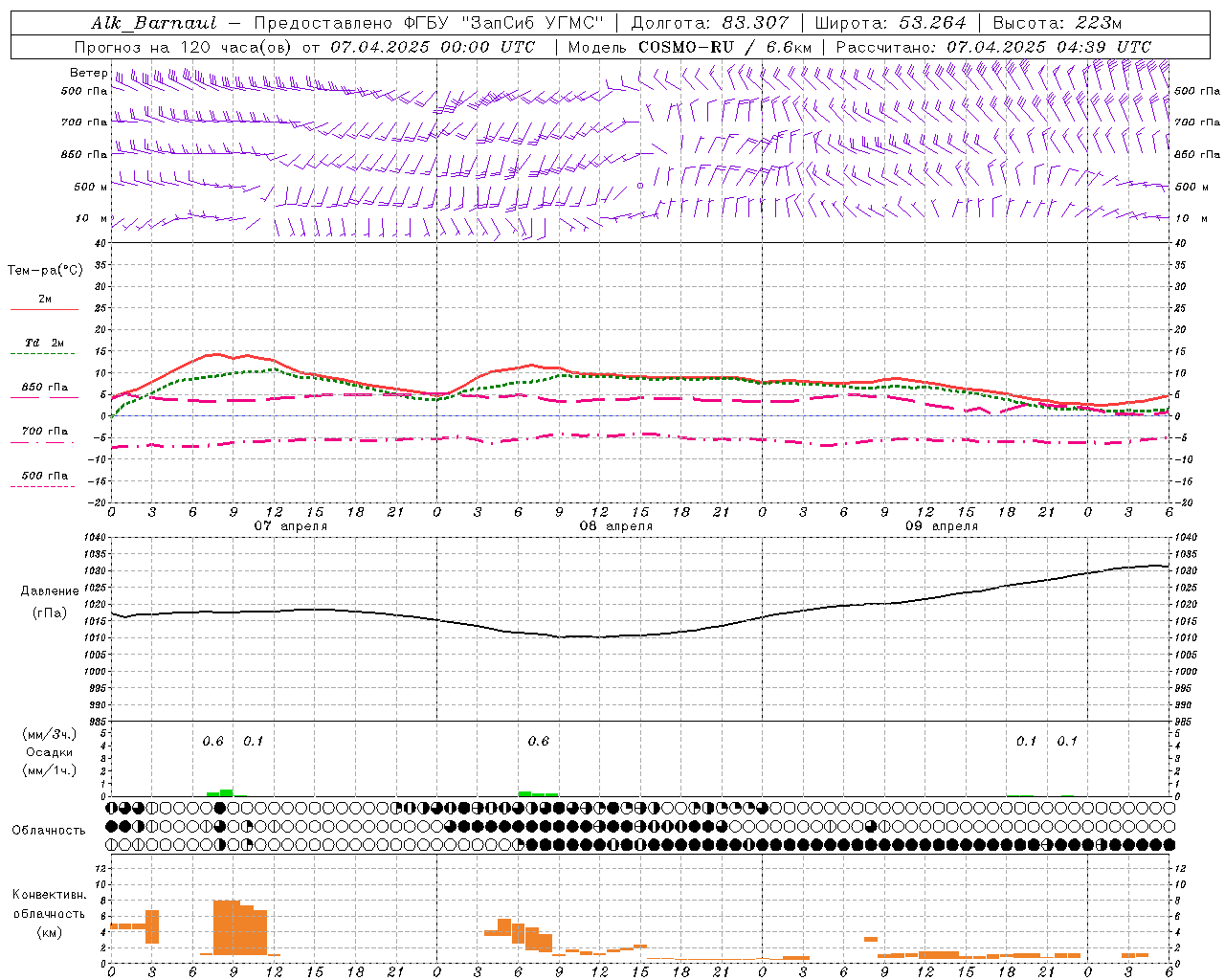Click the green precipitation bar on 07 апреля

coord(220,792)
